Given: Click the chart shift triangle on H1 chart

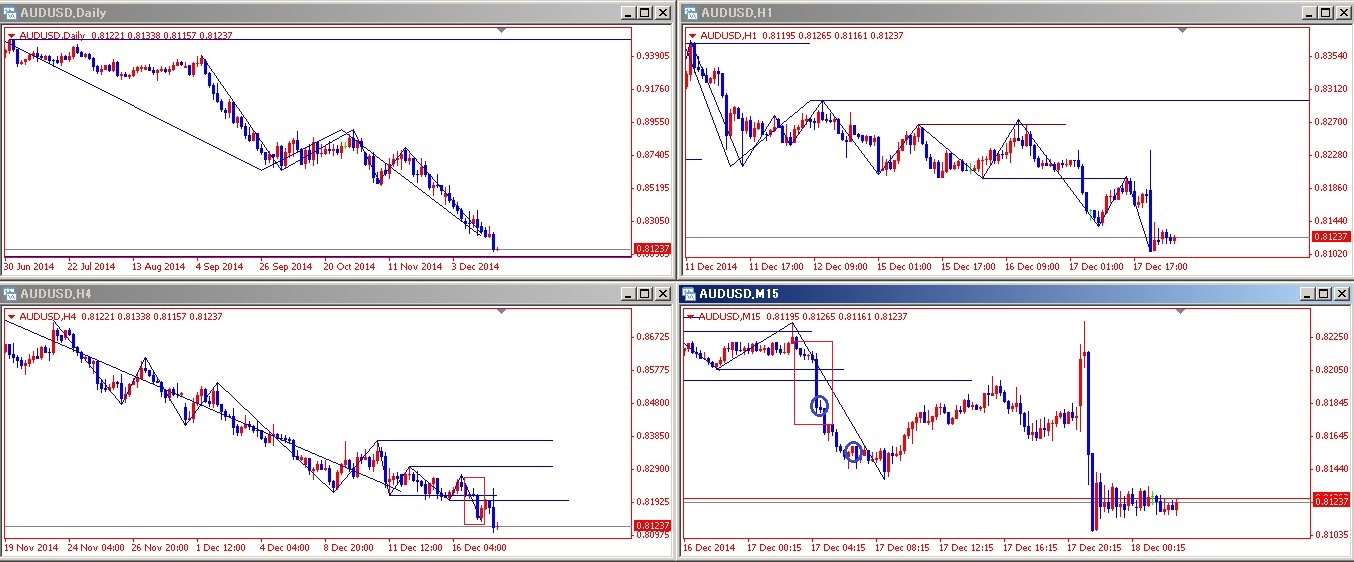Looking at the screenshot, I should (1183, 31).
